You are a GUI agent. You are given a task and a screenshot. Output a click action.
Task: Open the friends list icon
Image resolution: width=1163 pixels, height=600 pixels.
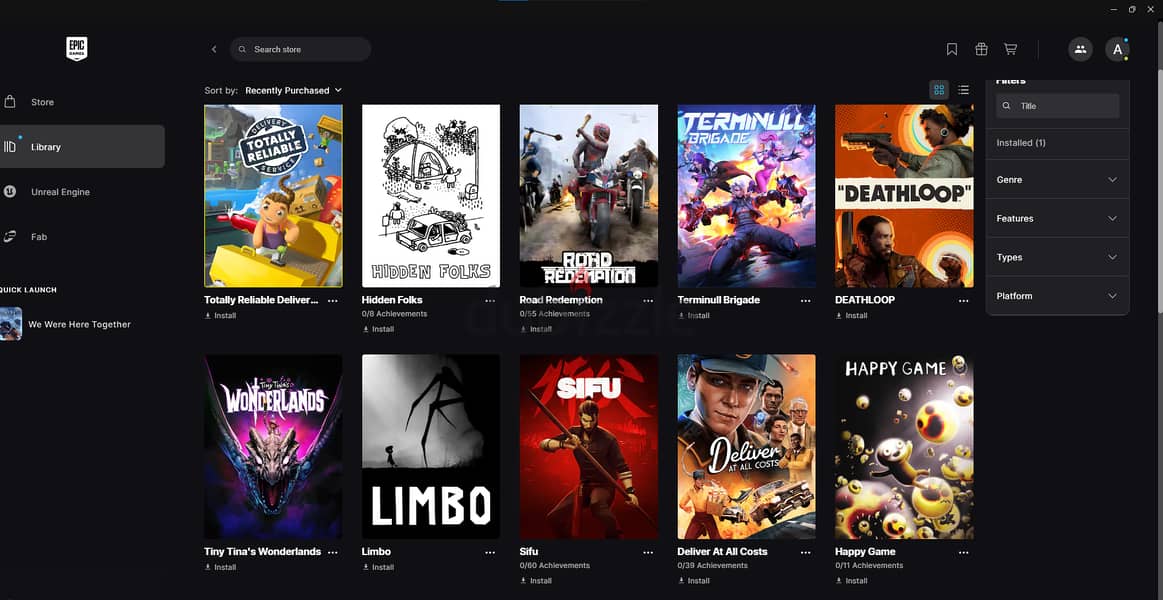coord(1080,49)
